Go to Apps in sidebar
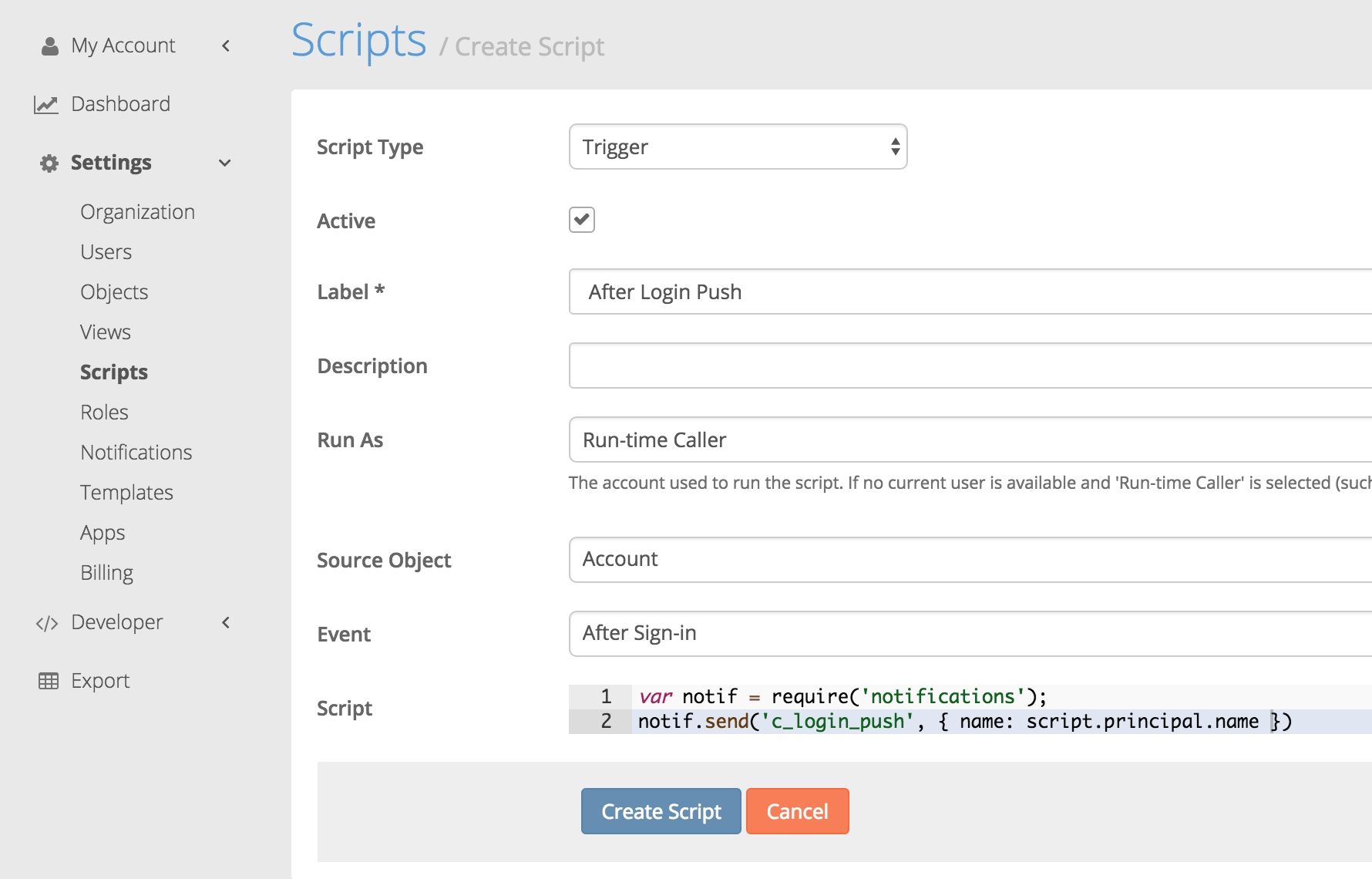The image size is (1372, 879). tap(103, 533)
